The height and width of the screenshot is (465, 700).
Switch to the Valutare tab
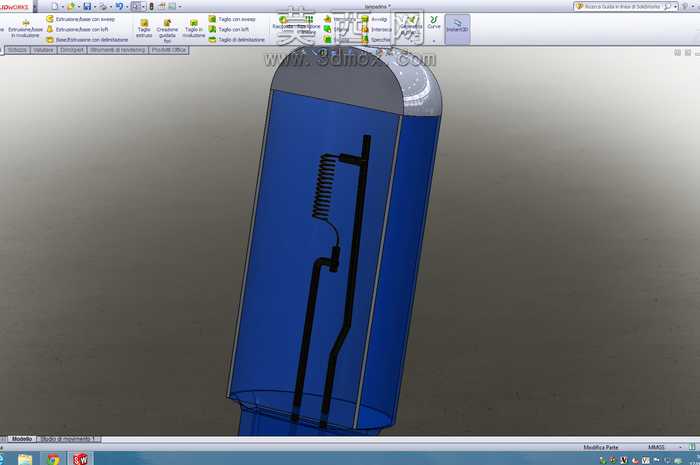click(x=43, y=50)
